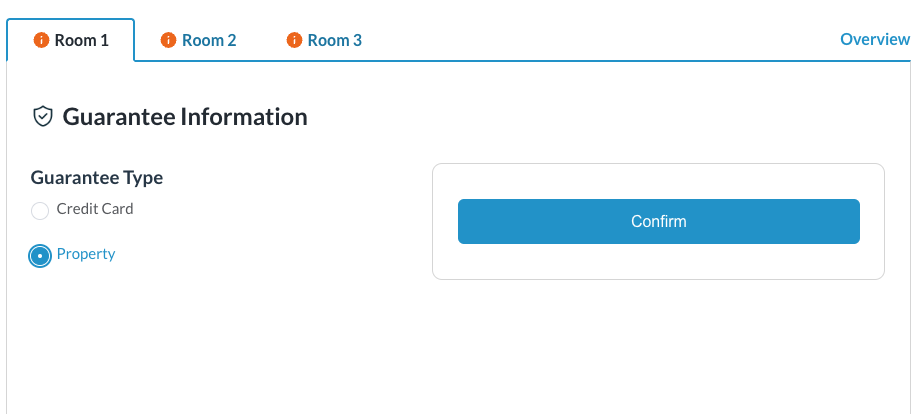Click the 'Credit Card' option label
The width and height of the screenshot is (919, 414).
pos(95,209)
